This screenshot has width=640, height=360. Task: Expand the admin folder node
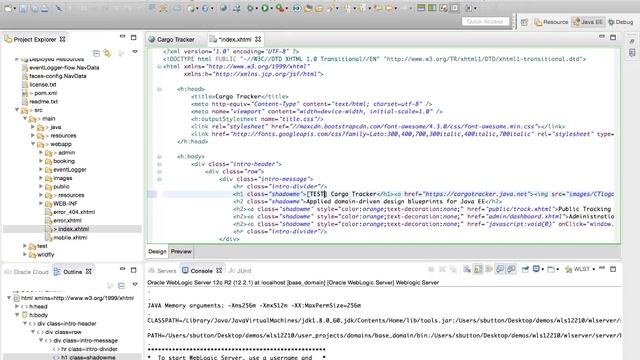(x=41, y=153)
